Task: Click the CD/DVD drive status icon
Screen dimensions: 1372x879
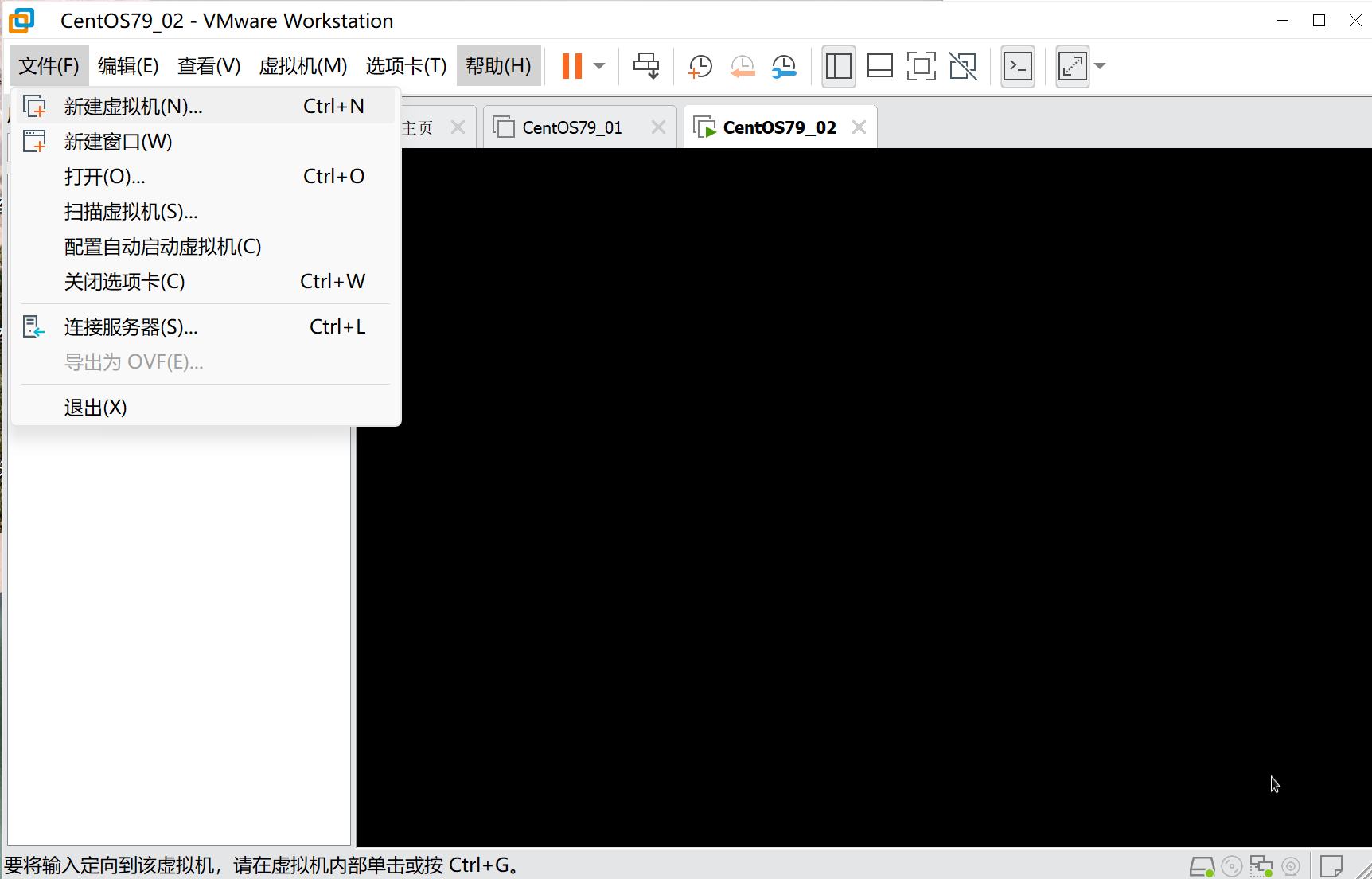Action: coord(1231,866)
